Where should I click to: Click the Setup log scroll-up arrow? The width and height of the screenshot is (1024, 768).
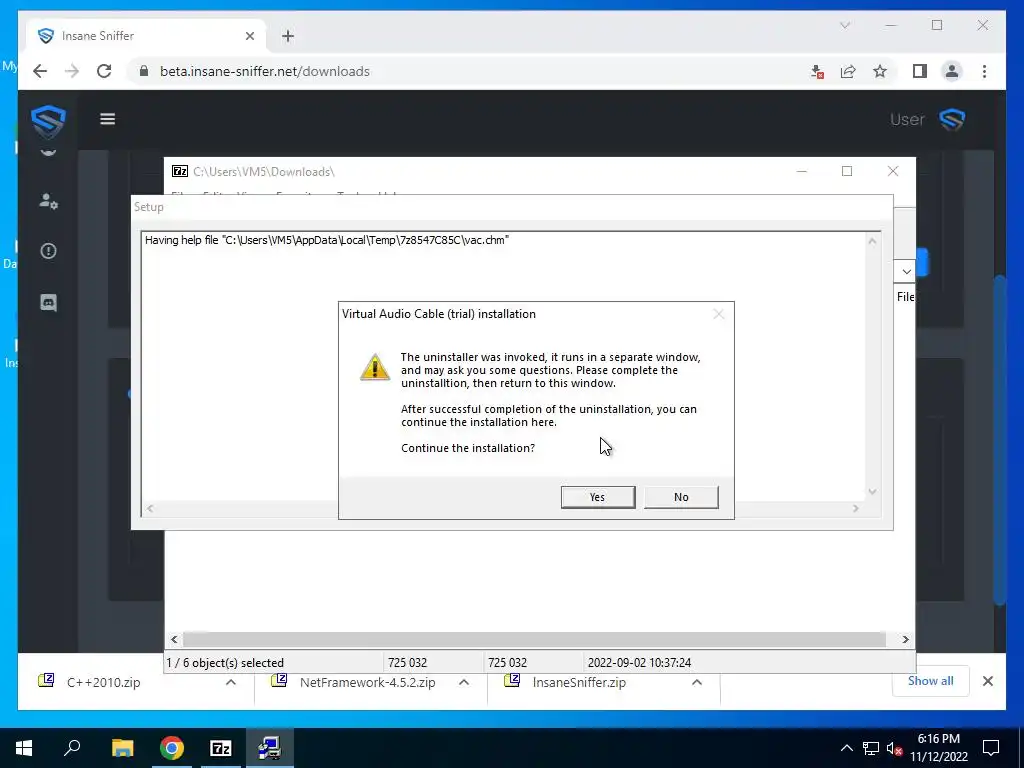(872, 241)
